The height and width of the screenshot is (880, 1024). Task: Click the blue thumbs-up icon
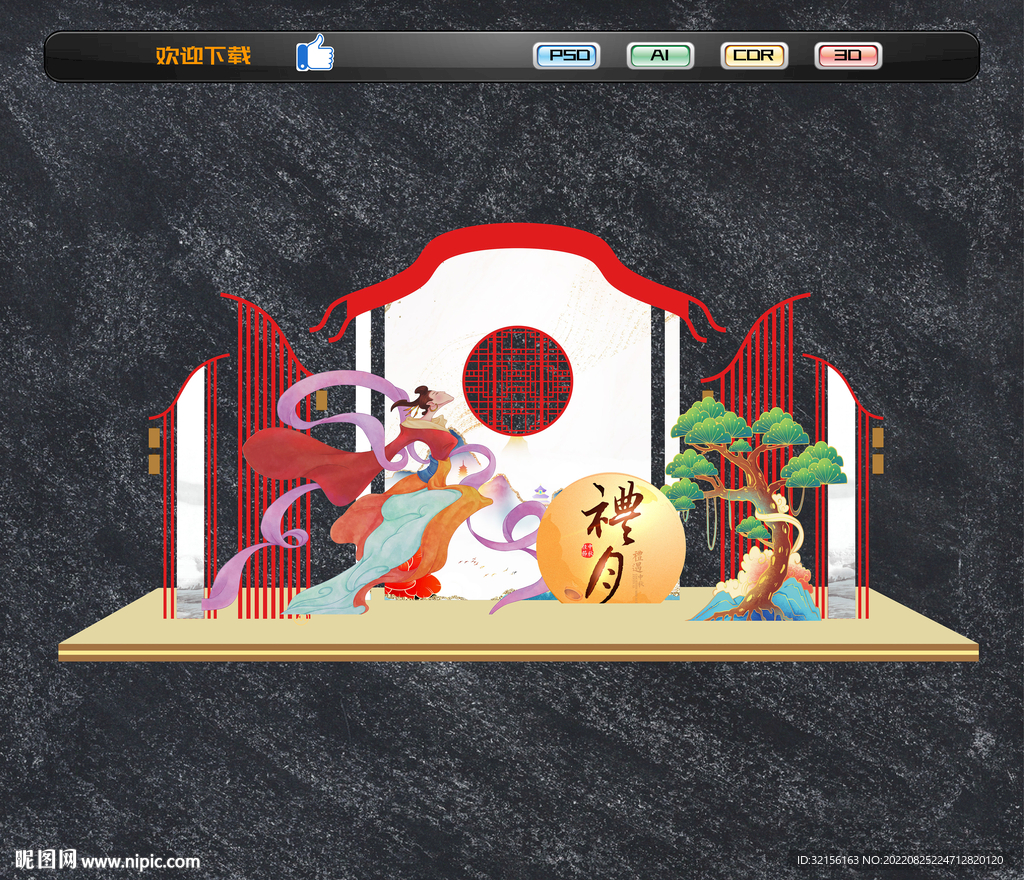pos(315,53)
